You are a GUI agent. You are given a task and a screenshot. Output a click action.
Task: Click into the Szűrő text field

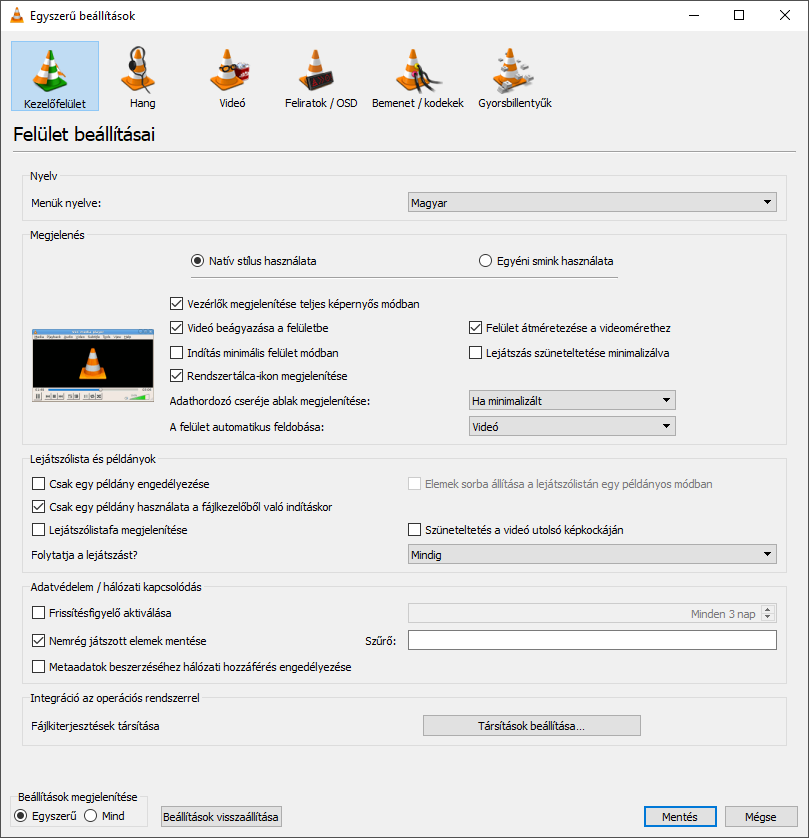(592, 640)
